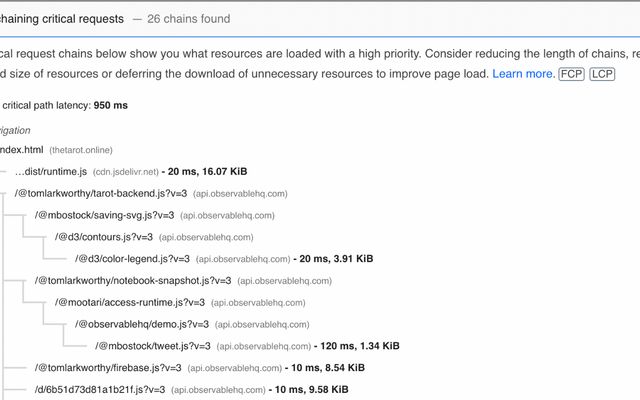This screenshot has width=640, height=400.
Task: Click the 26 chains found summary text
Action: 189,19
